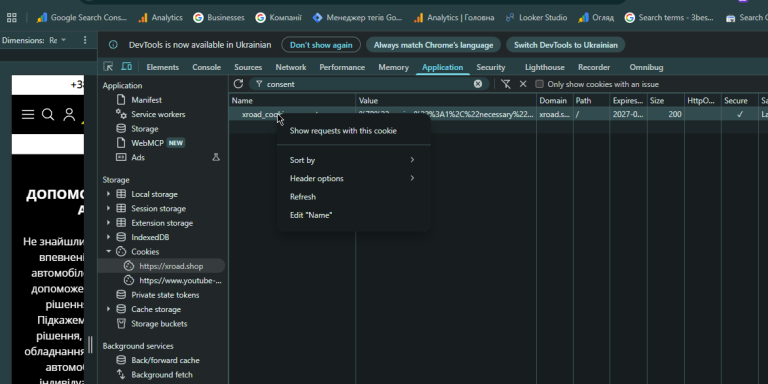Open the browser apps grid icon
768x384 pixels.
[12, 18]
